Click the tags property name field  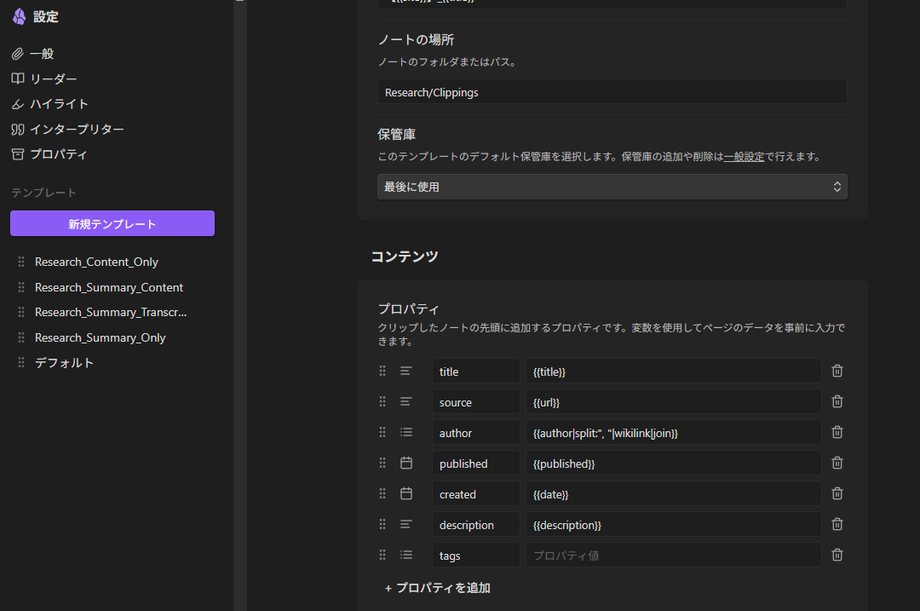[x=476, y=555]
